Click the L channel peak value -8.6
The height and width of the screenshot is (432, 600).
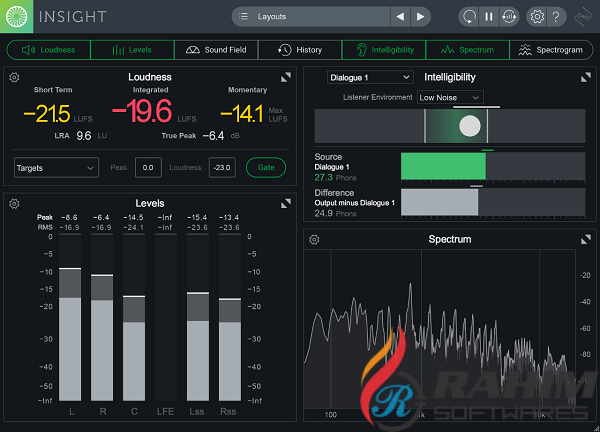click(x=69, y=217)
